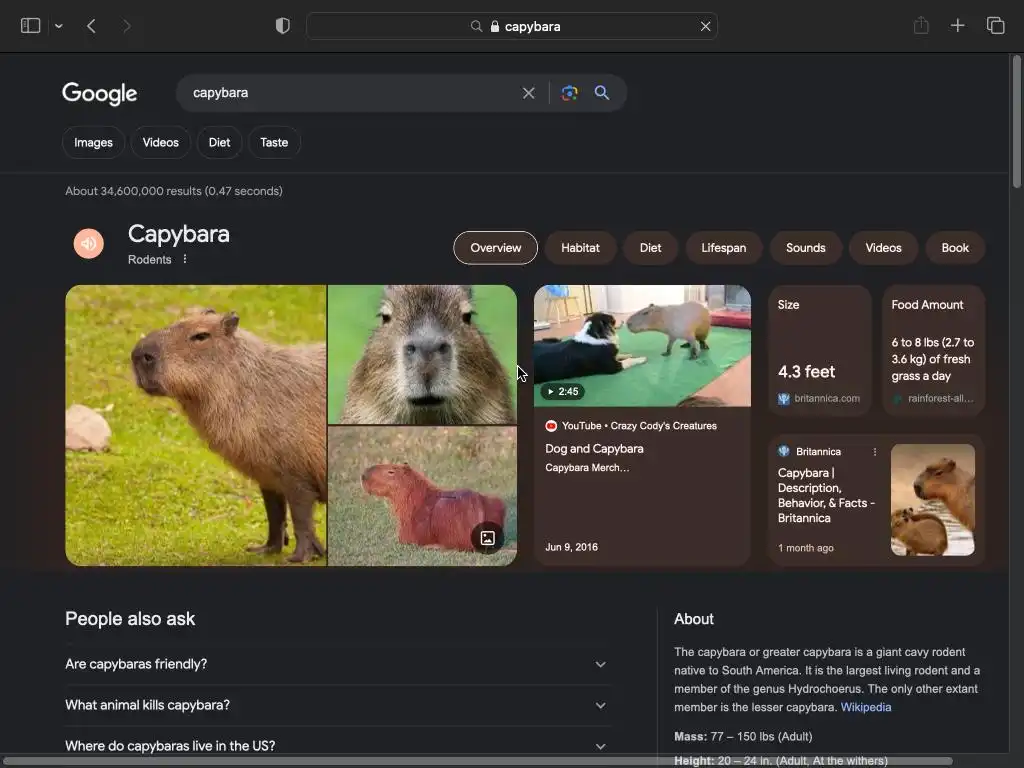Click the vertical page scrollbar
Screen dimensions: 1024x768
point(1016,123)
